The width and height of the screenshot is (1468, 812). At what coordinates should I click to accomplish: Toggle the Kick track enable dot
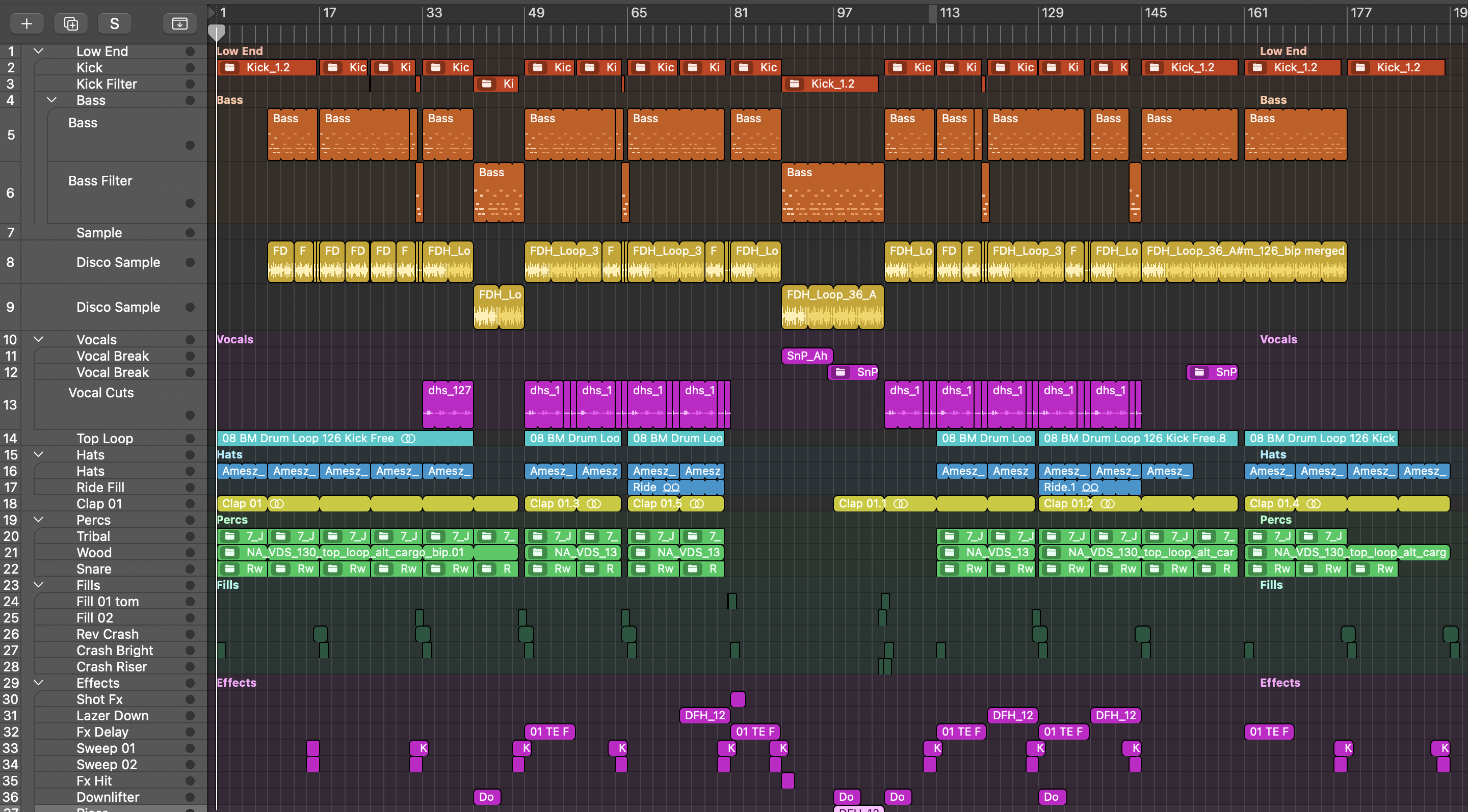click(190, 68)
